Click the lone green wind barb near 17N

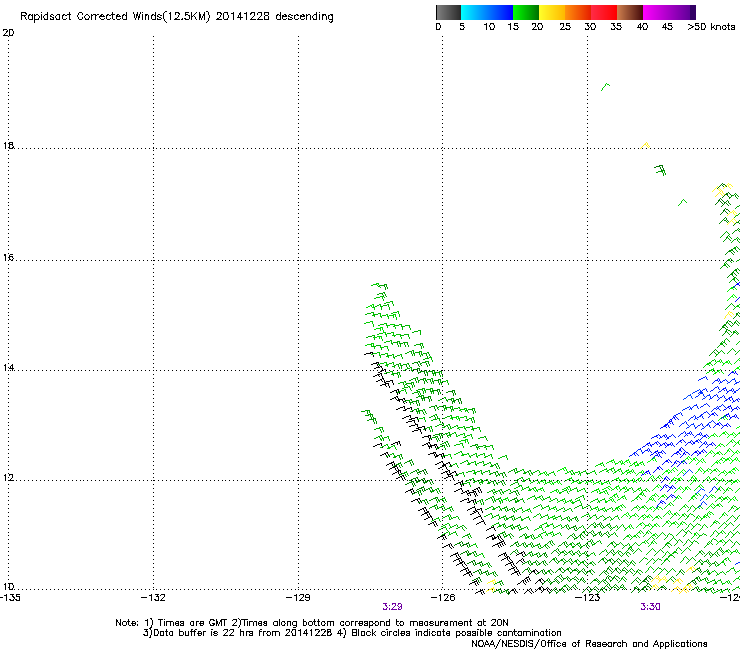click(x=682, y=203)
